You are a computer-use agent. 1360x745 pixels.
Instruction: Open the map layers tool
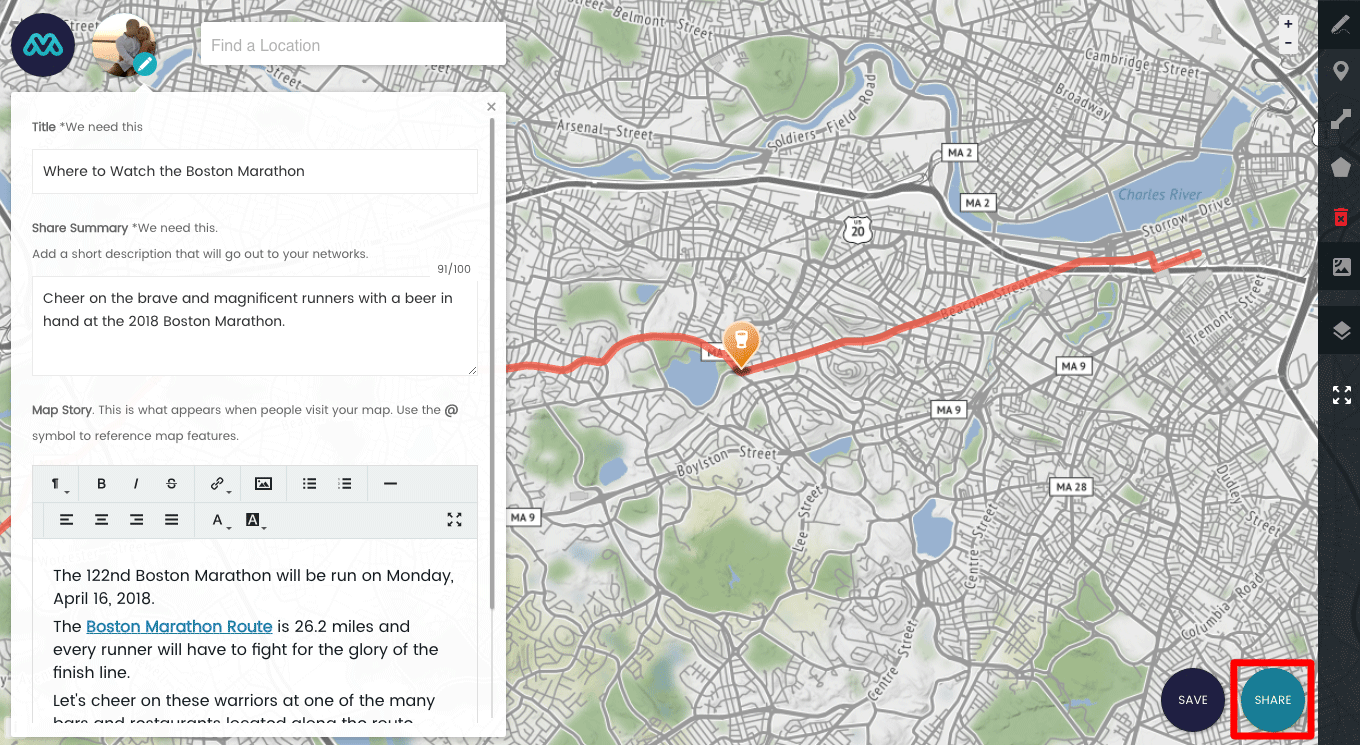click(1341, 331)
